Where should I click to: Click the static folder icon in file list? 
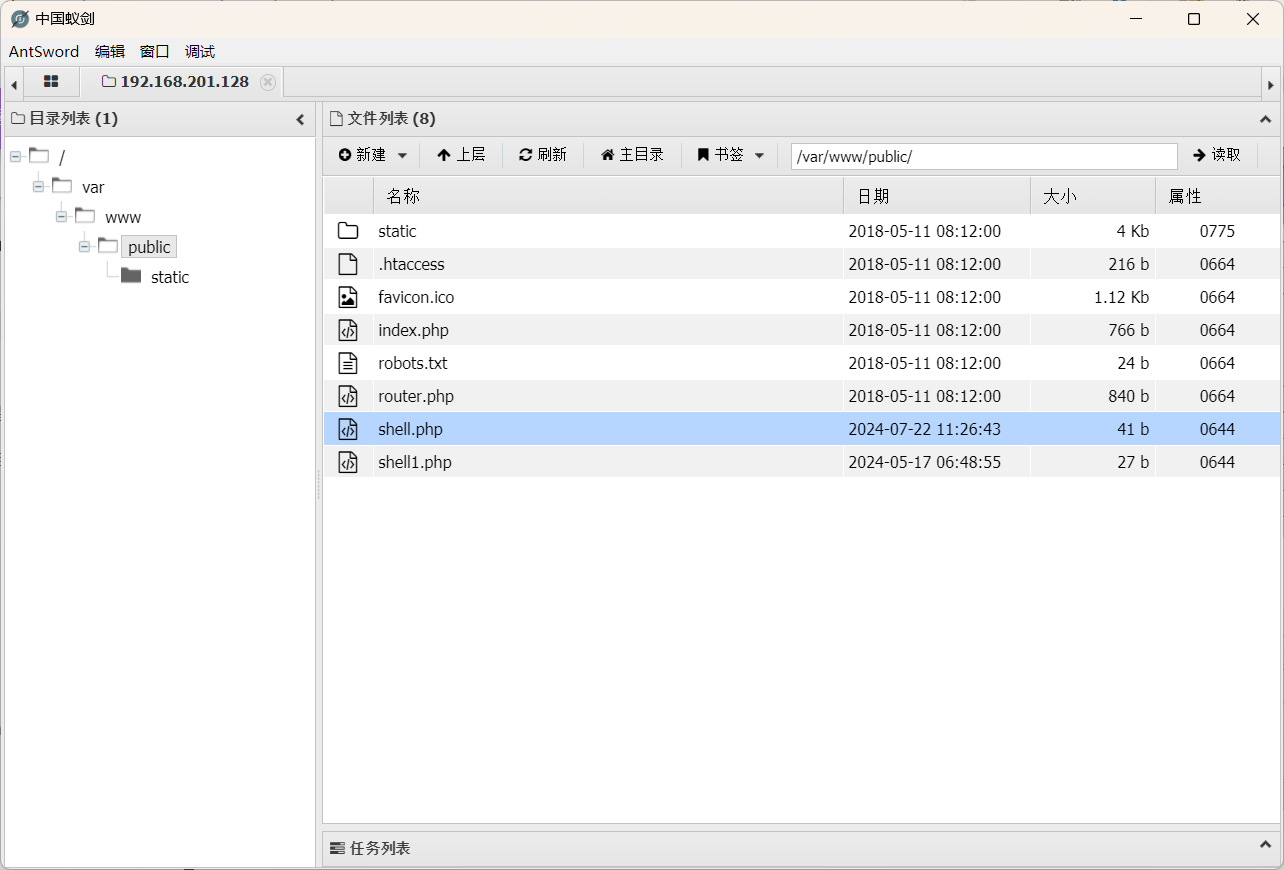pyautogui.click(x=348, y=231)
